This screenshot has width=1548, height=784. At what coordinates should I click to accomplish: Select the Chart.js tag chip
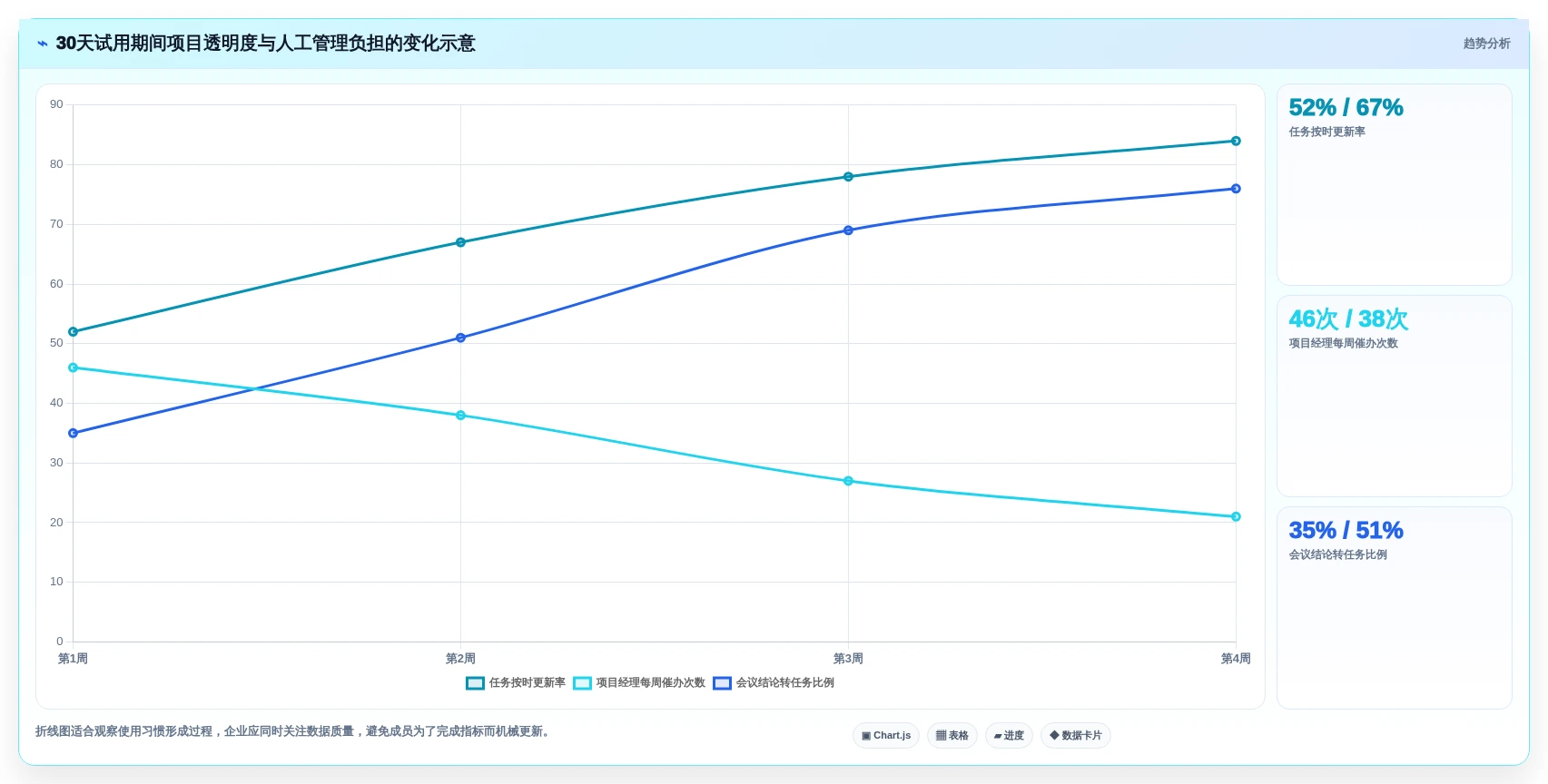[886, 736]
